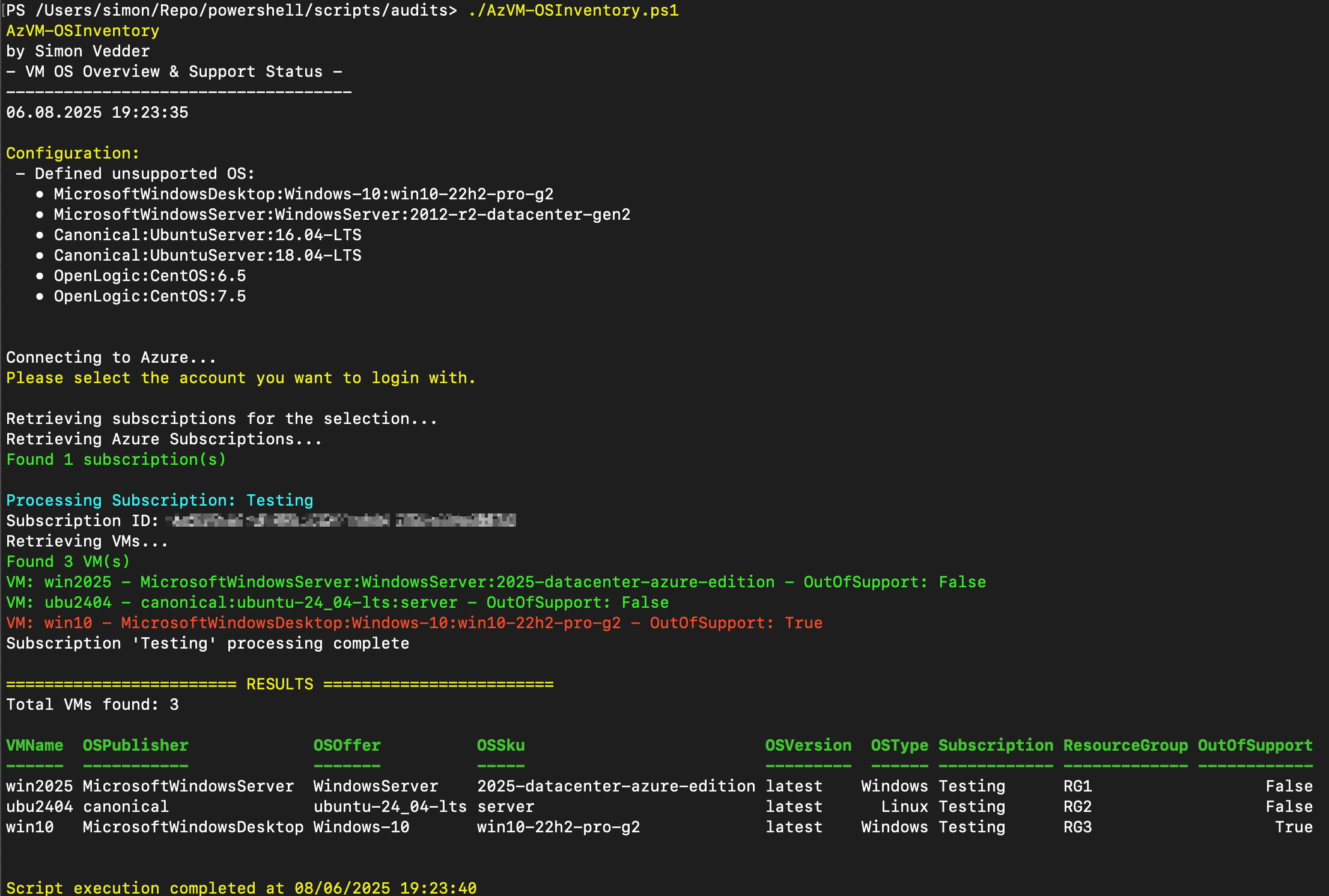
Task: Click the OSOffer column header
Action: pyautogui.click(x=347, y=745)
